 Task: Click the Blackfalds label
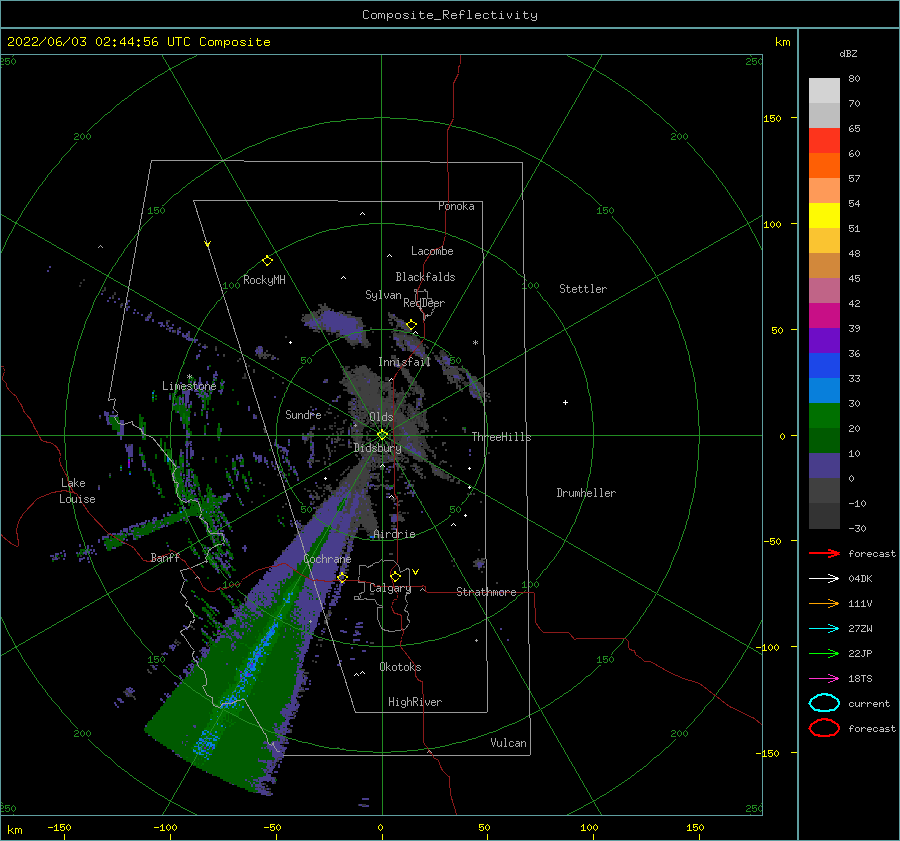[x=425, y=277]
